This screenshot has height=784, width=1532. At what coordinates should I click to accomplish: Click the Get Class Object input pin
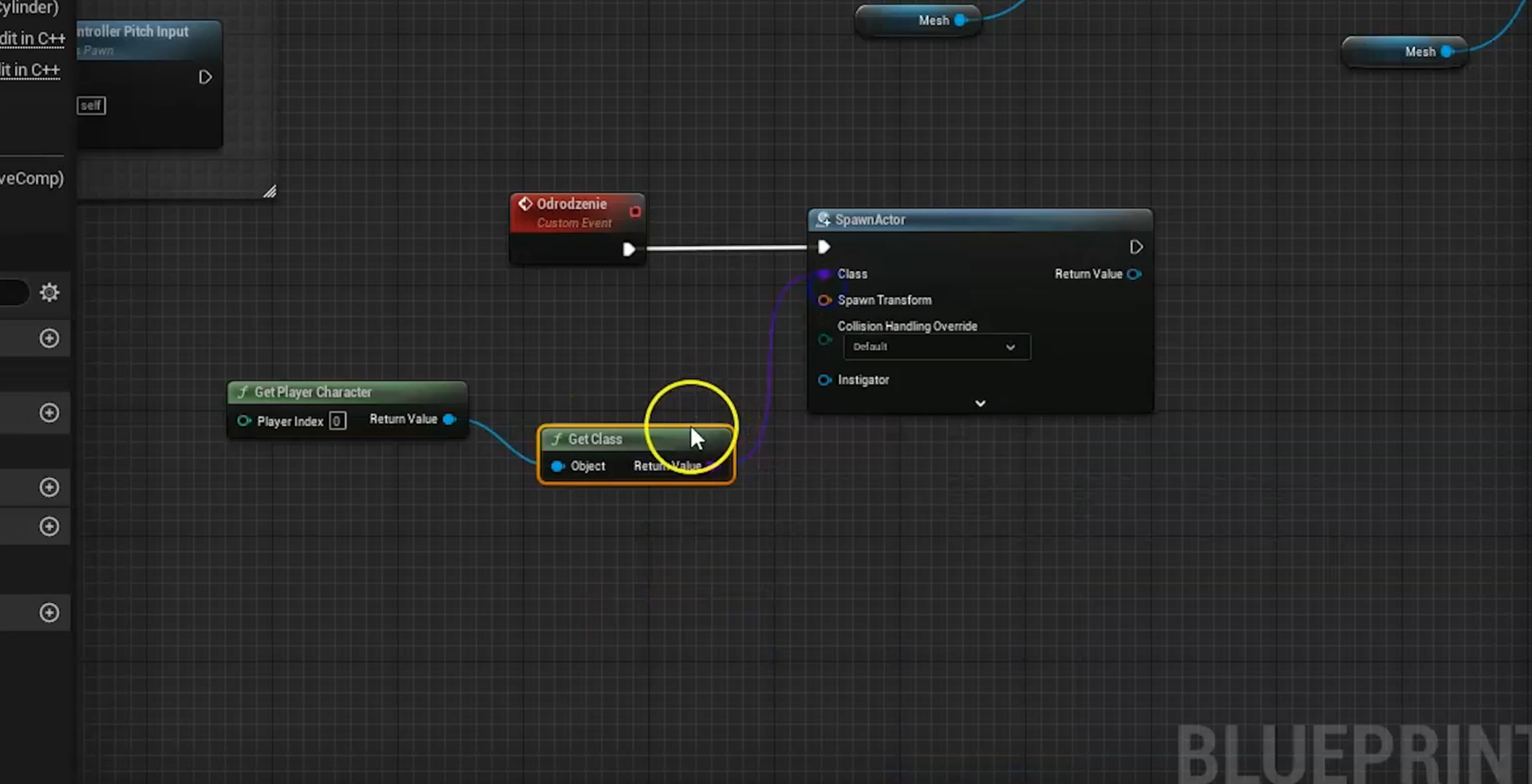click(558, 467)
